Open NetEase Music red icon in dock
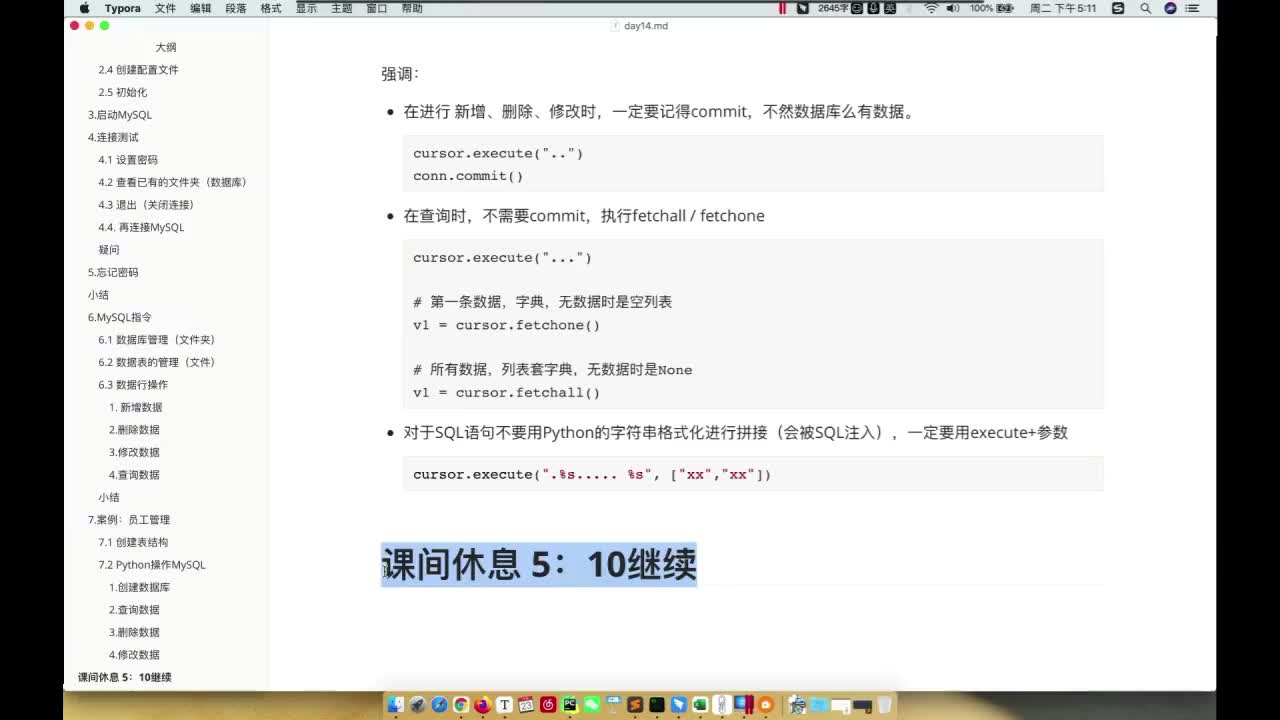 pos(548,705)
